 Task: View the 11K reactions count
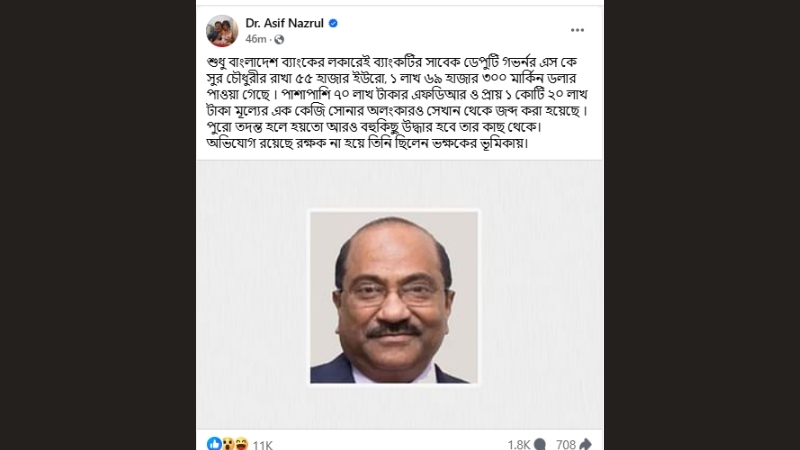tap(263, 445)
